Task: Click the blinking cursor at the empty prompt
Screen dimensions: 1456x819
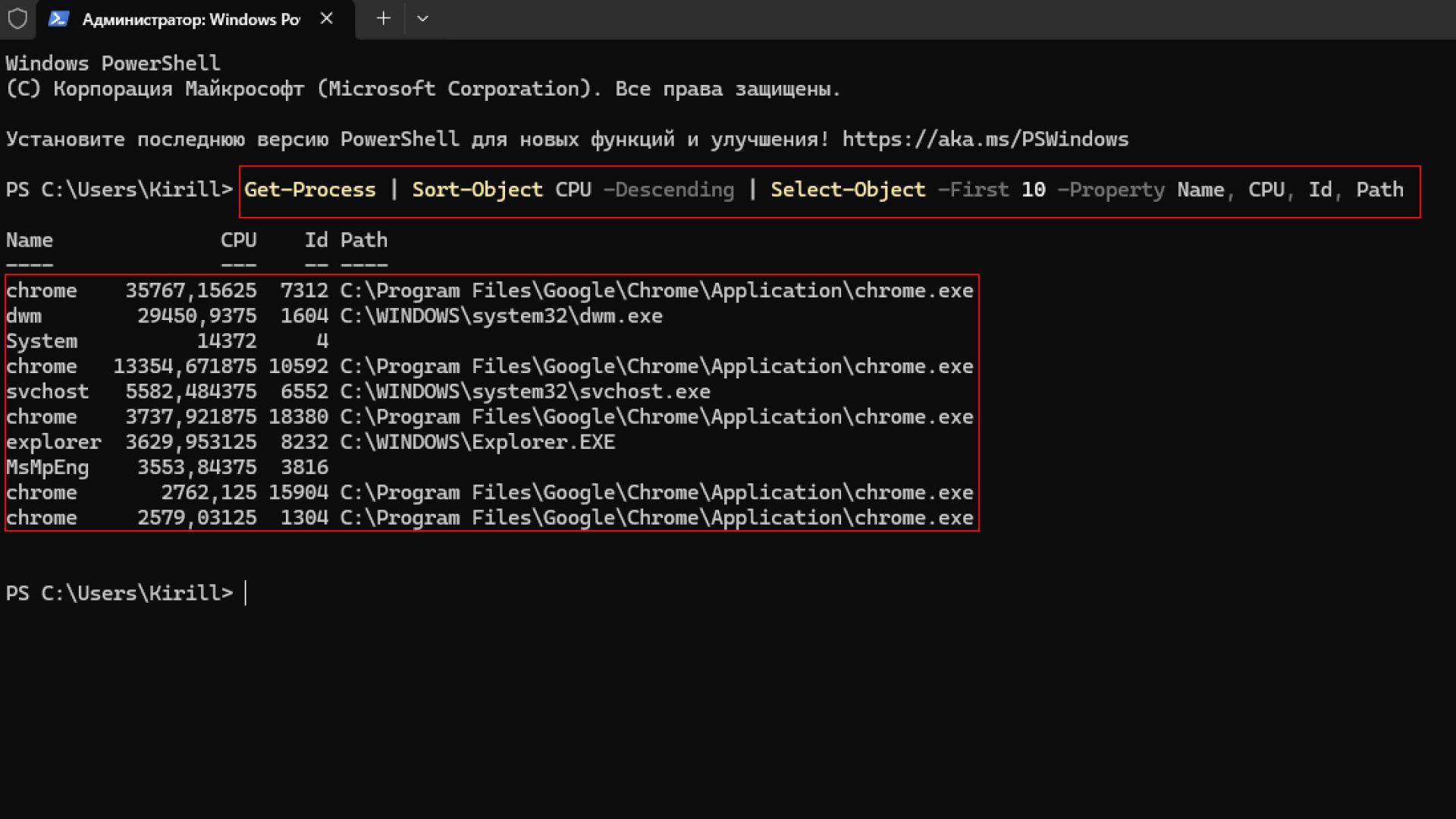Action: tap(246, 593)
